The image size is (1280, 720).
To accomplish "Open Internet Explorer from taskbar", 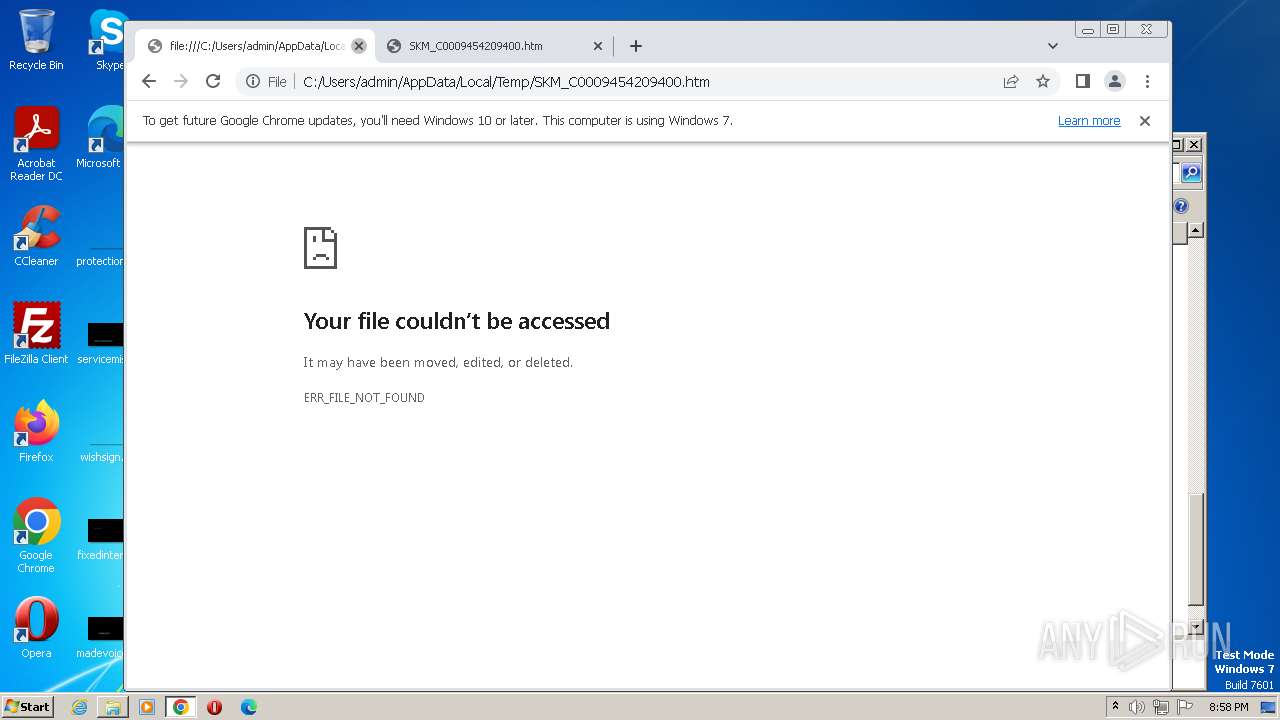I will (79, 707).
